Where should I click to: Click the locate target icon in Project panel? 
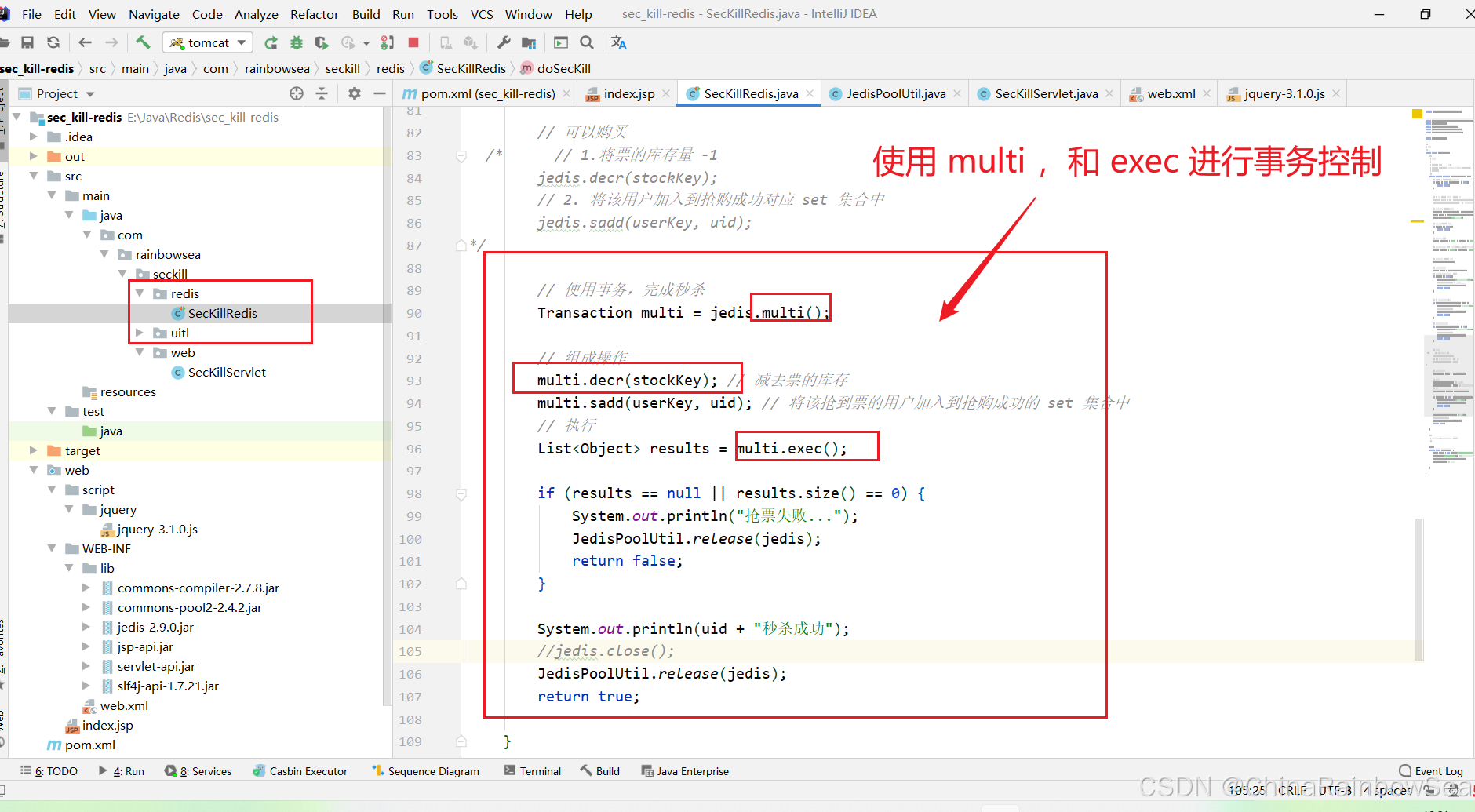pos(297,93)
